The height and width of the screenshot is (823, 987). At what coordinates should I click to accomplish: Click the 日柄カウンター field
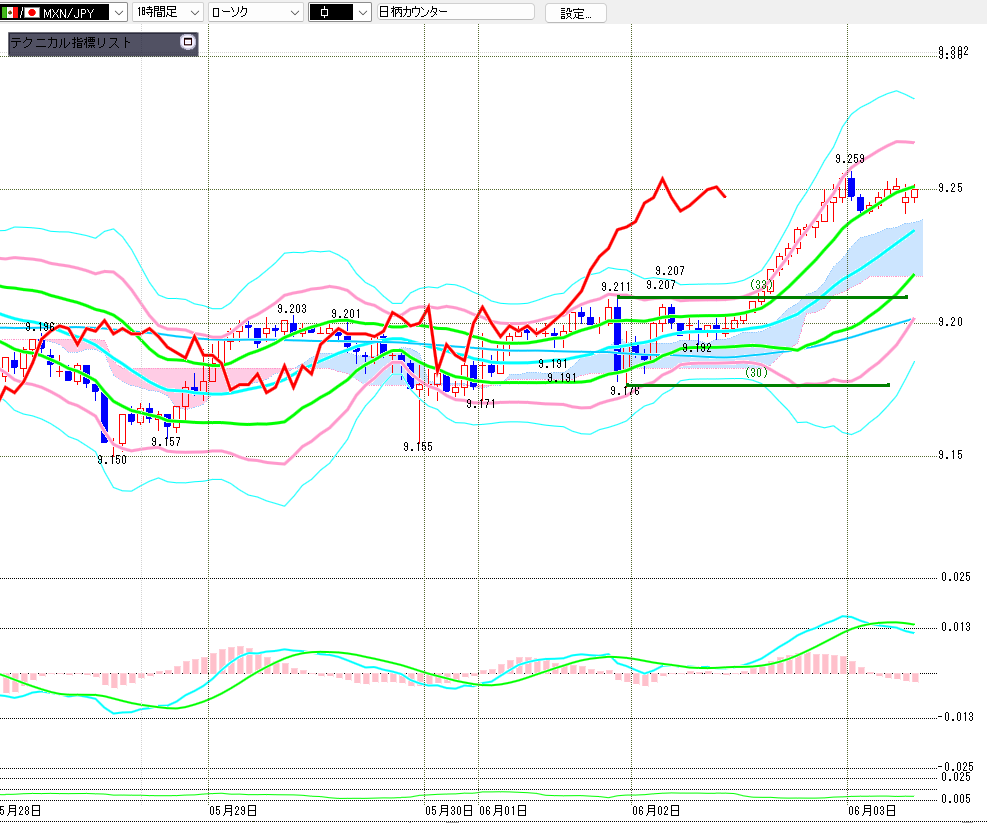pos(455,12)
